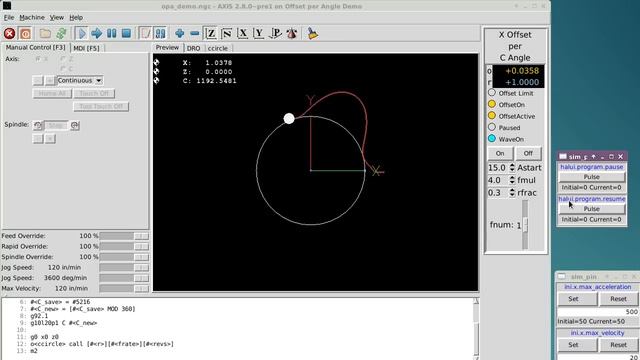
Task: Open the View menu
Action: [57, 18]
